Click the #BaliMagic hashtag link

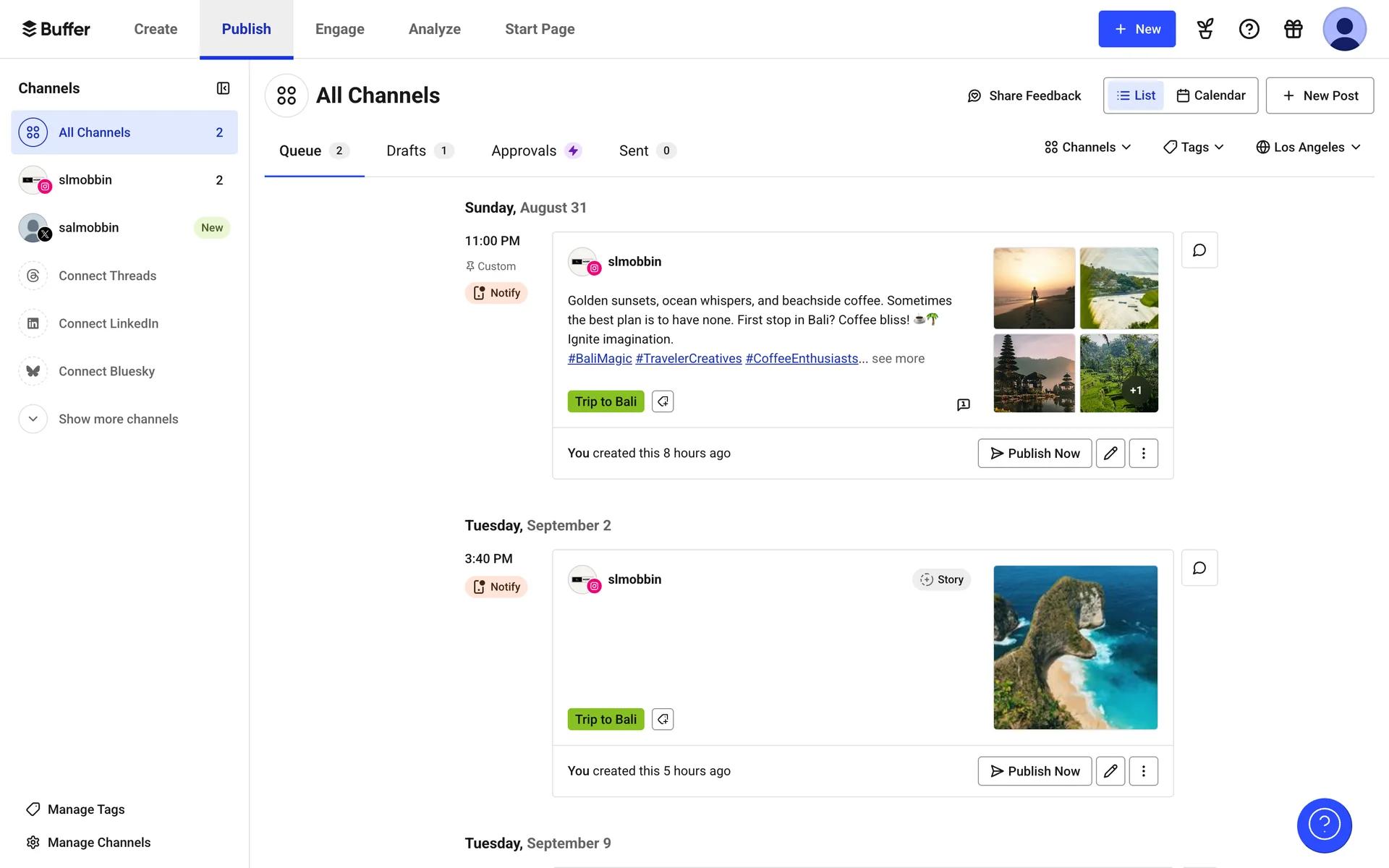tap(599, 359)
